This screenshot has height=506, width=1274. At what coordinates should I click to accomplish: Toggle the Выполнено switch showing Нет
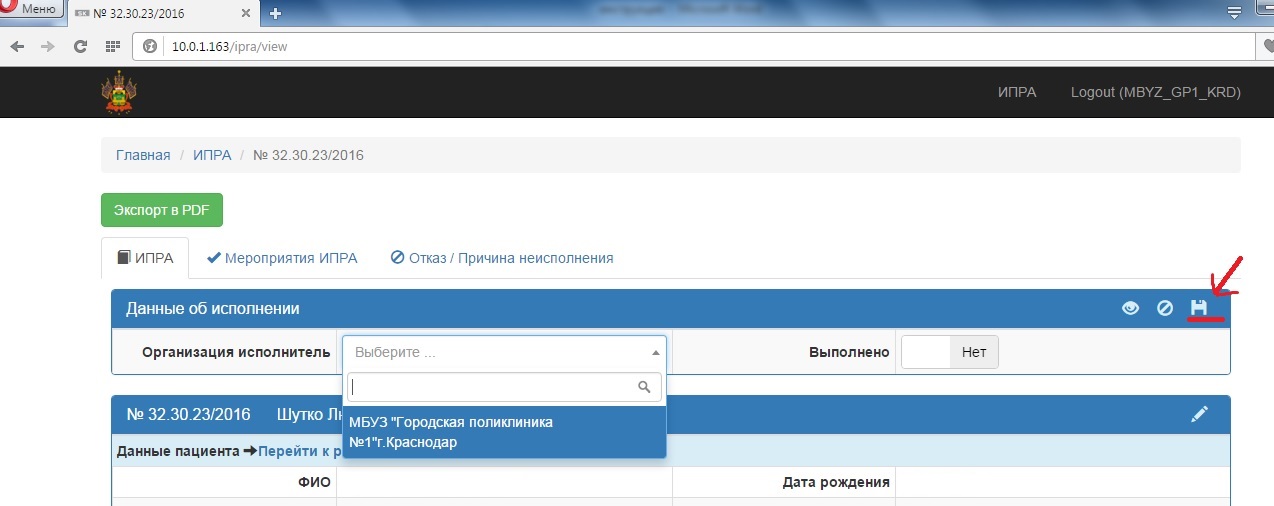click(950, 352)
